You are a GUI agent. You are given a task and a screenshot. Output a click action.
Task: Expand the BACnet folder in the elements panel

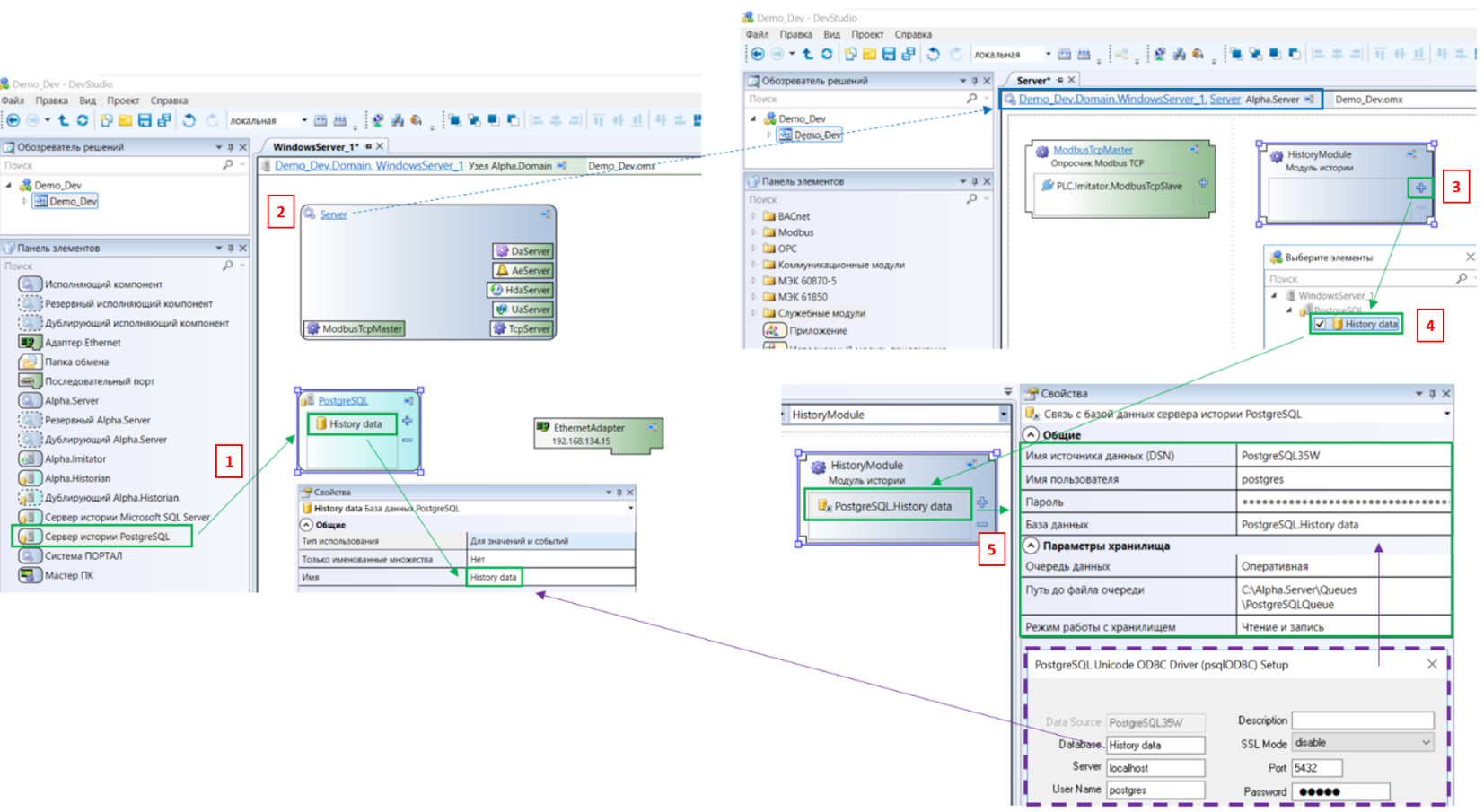point(753,216)
